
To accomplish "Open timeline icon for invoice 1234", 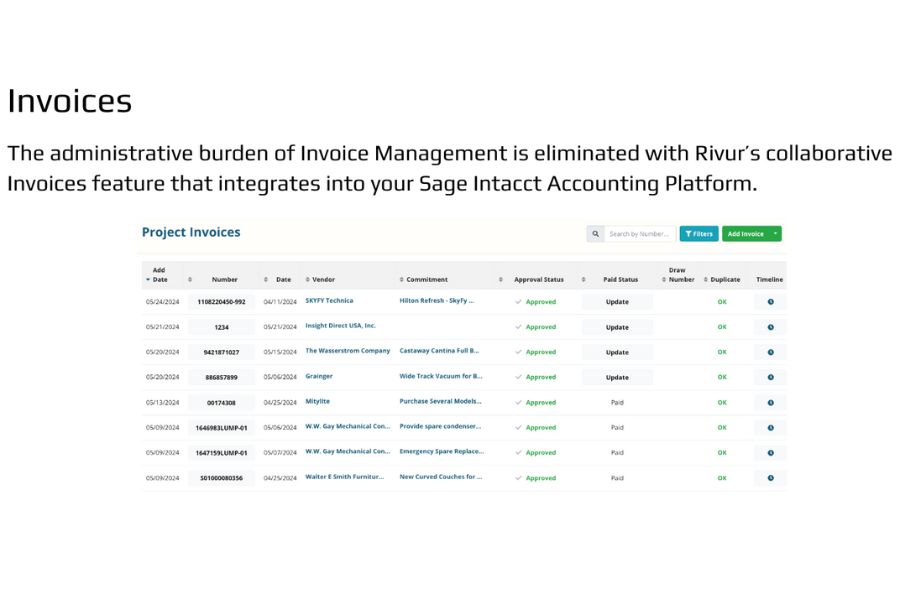I will 770,327.
